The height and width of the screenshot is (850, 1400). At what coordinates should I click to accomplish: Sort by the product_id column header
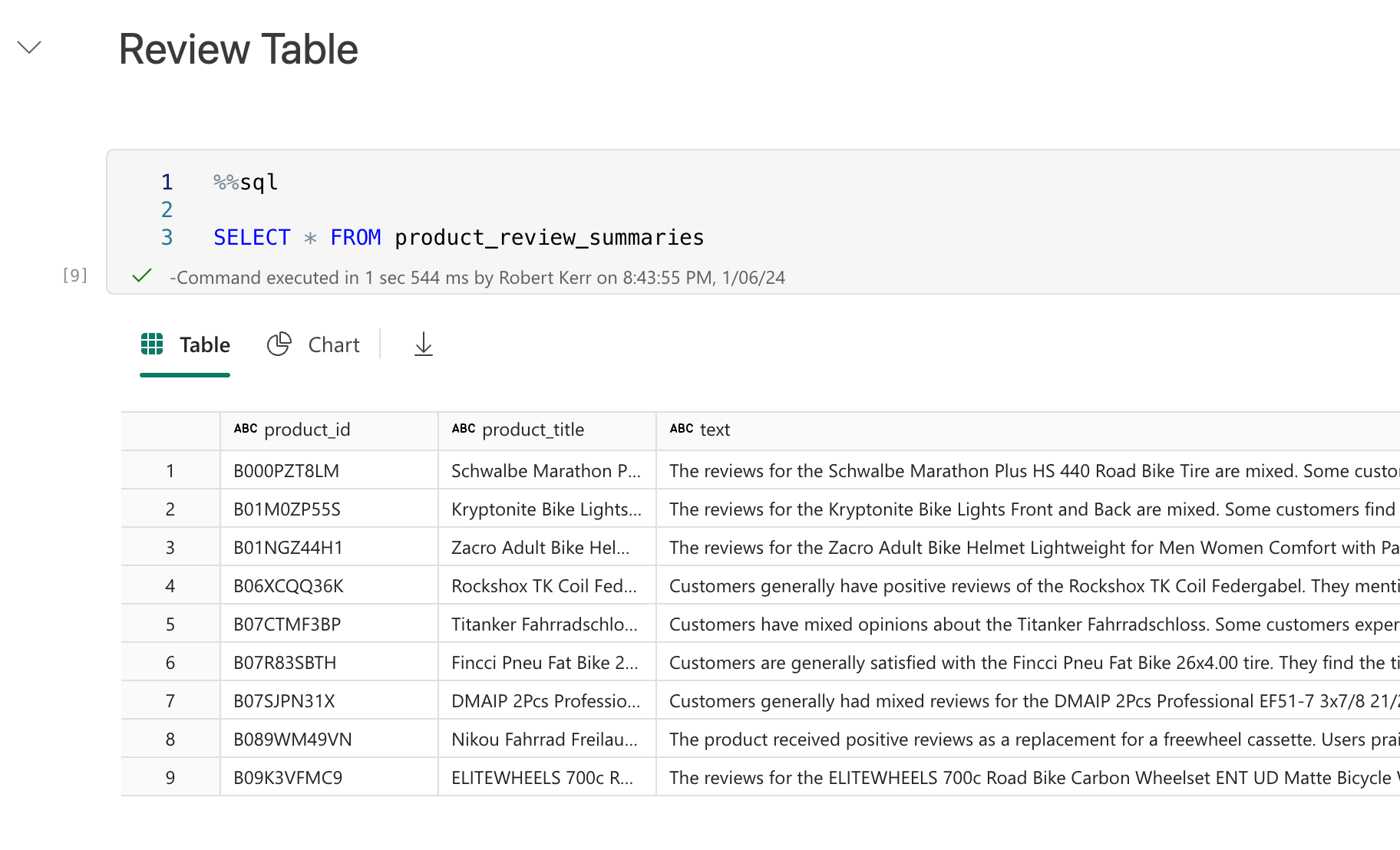[x=307, y=430]
